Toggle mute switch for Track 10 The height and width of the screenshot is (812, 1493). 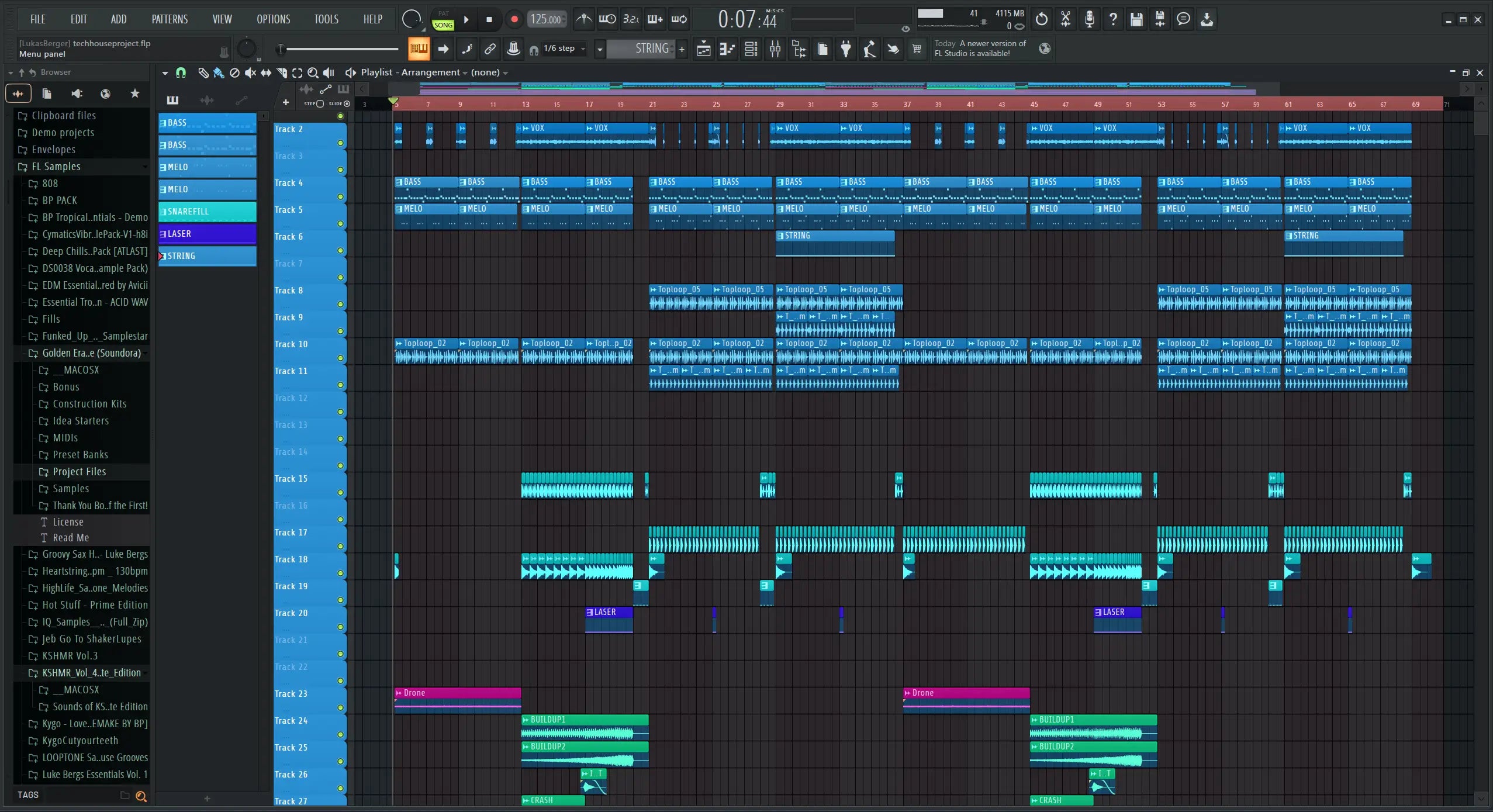(x=340, y=358)
